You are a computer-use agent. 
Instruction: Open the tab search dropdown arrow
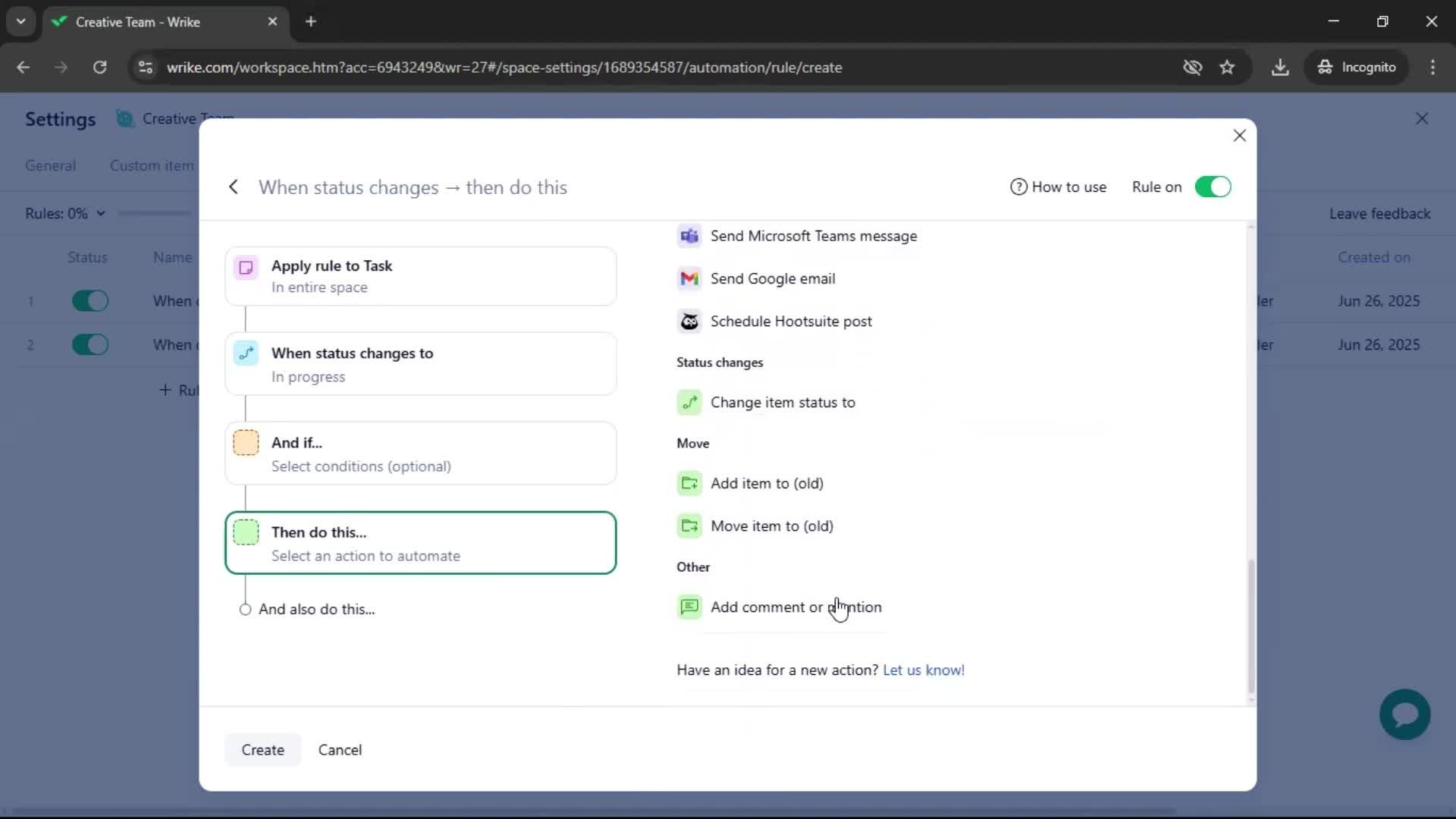21,22
